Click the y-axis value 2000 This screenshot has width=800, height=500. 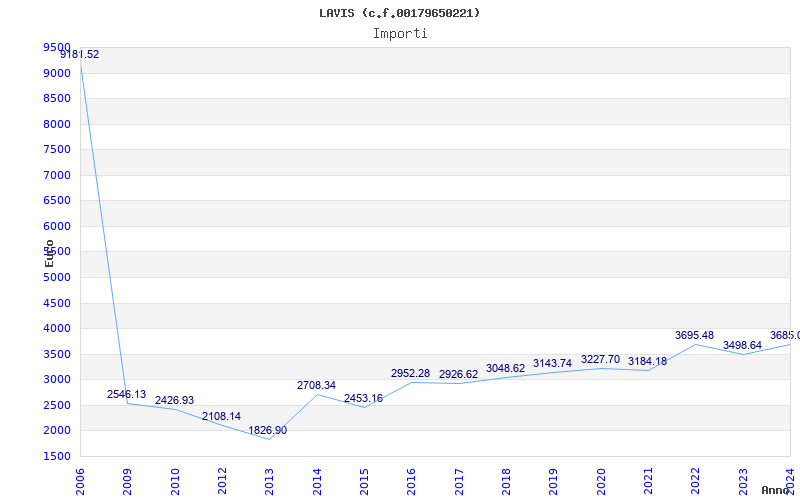57,431
